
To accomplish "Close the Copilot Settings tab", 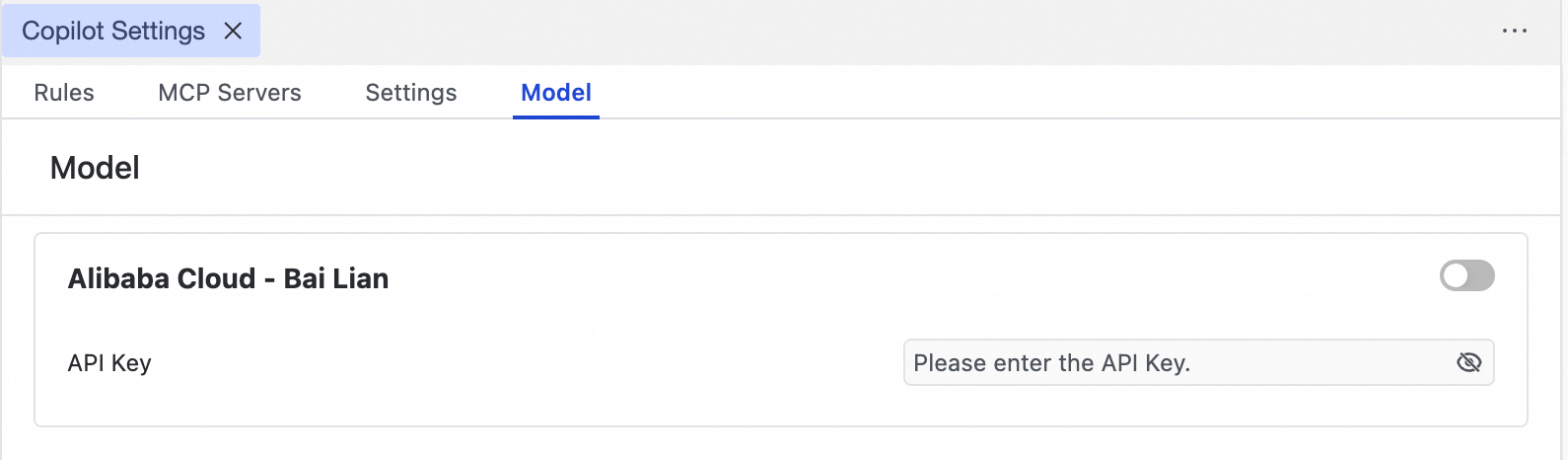I will point(233,32).
